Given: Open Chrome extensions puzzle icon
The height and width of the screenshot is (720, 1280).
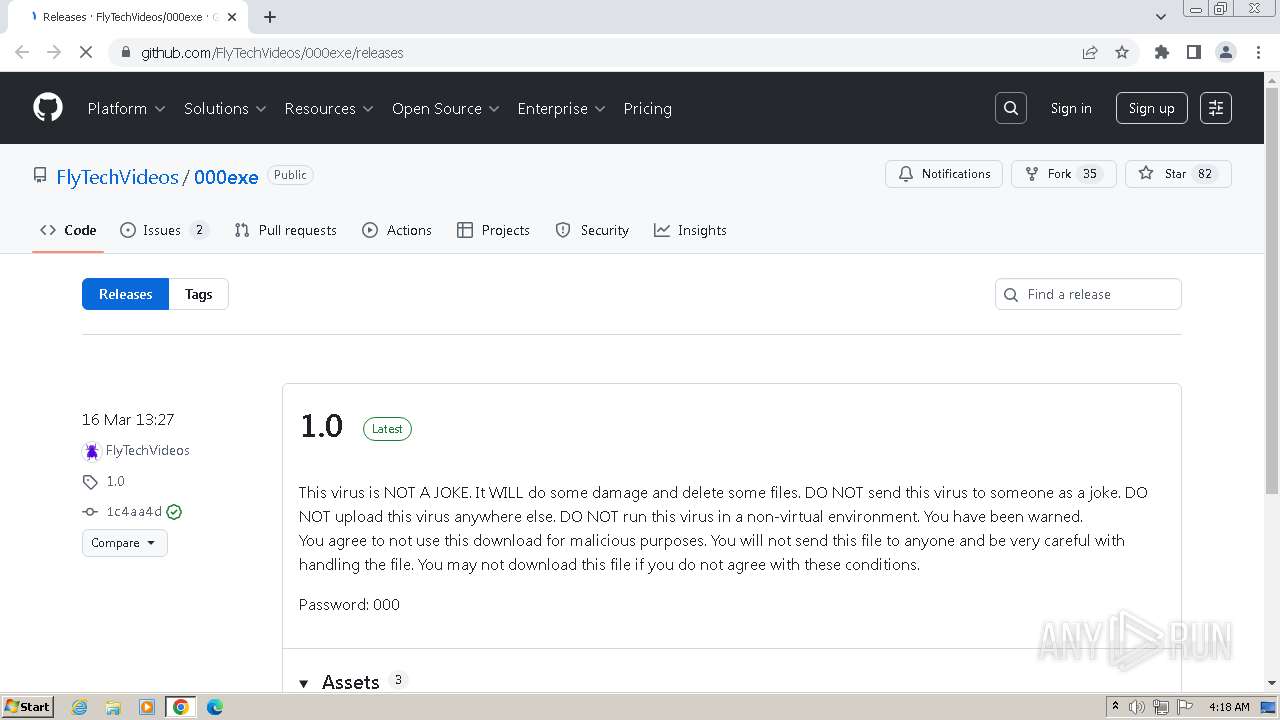Looking at the screenshot, I should tap(1162, 52).
